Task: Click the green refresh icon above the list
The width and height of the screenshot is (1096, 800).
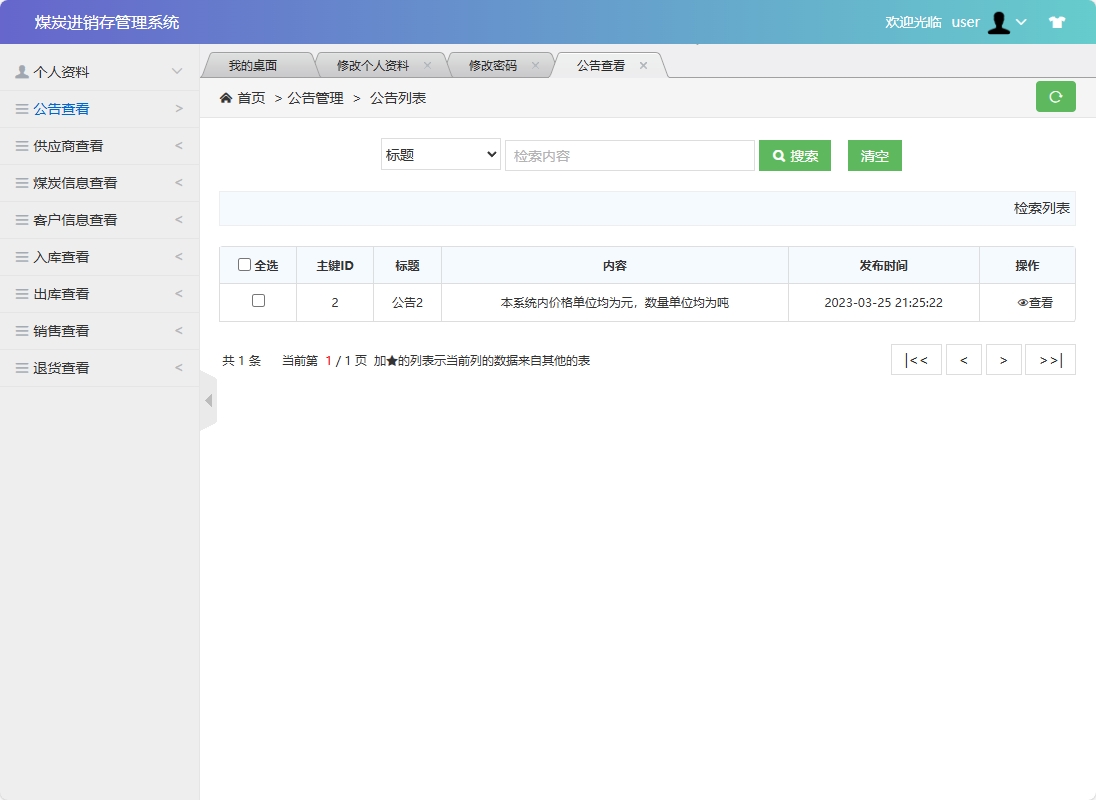Action: click(1055, 96)
